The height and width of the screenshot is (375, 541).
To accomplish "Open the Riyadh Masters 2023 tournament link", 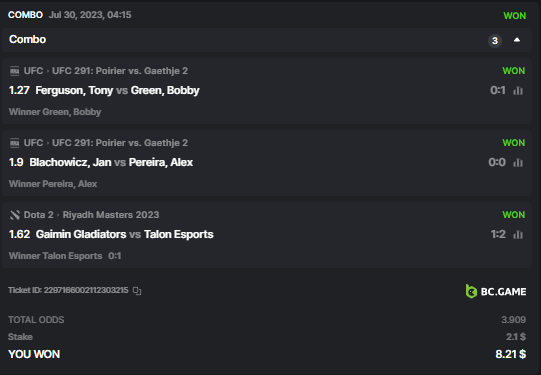I will 111,215.
